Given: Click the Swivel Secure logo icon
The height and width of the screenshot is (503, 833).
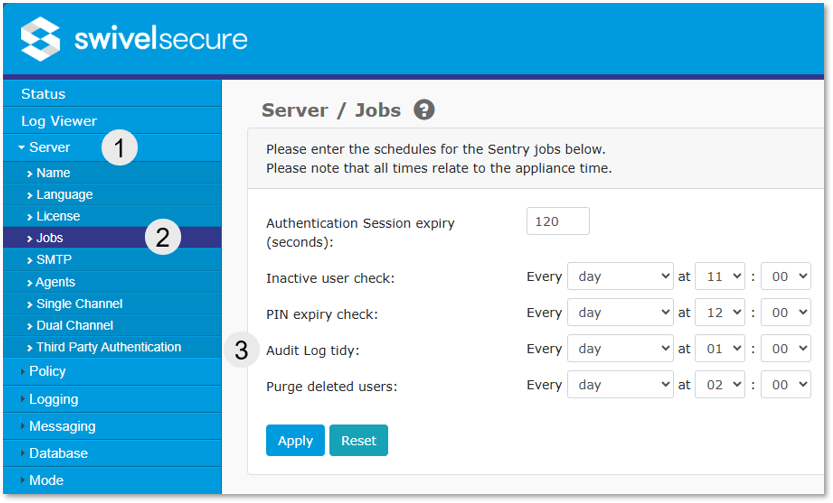Looking at the screenshot, I should pos(40,39).
